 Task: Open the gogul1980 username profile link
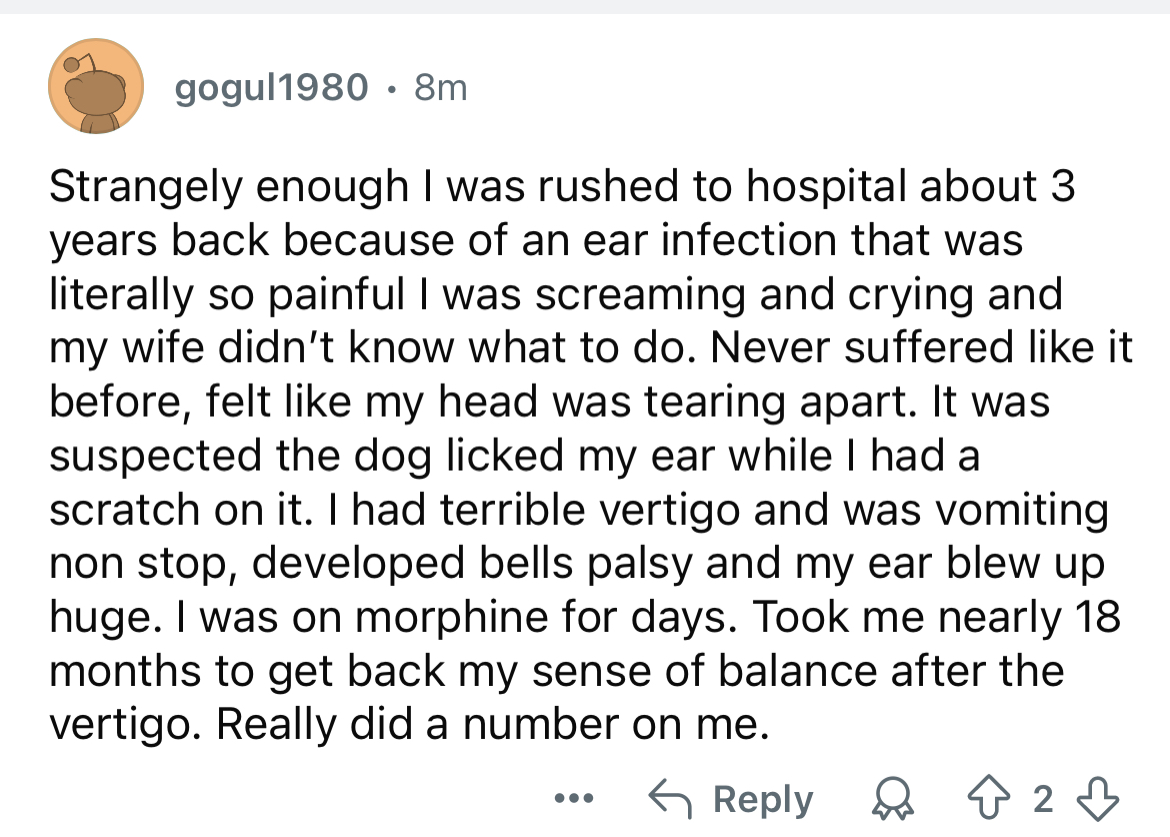pos(271,88)
